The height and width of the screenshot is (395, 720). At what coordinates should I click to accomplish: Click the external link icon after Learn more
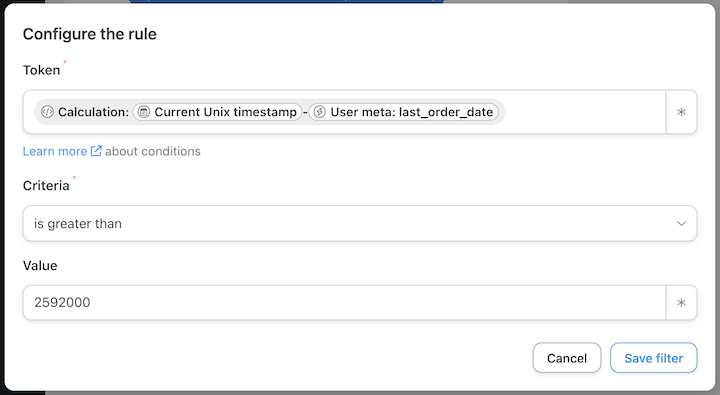[96, 151]
